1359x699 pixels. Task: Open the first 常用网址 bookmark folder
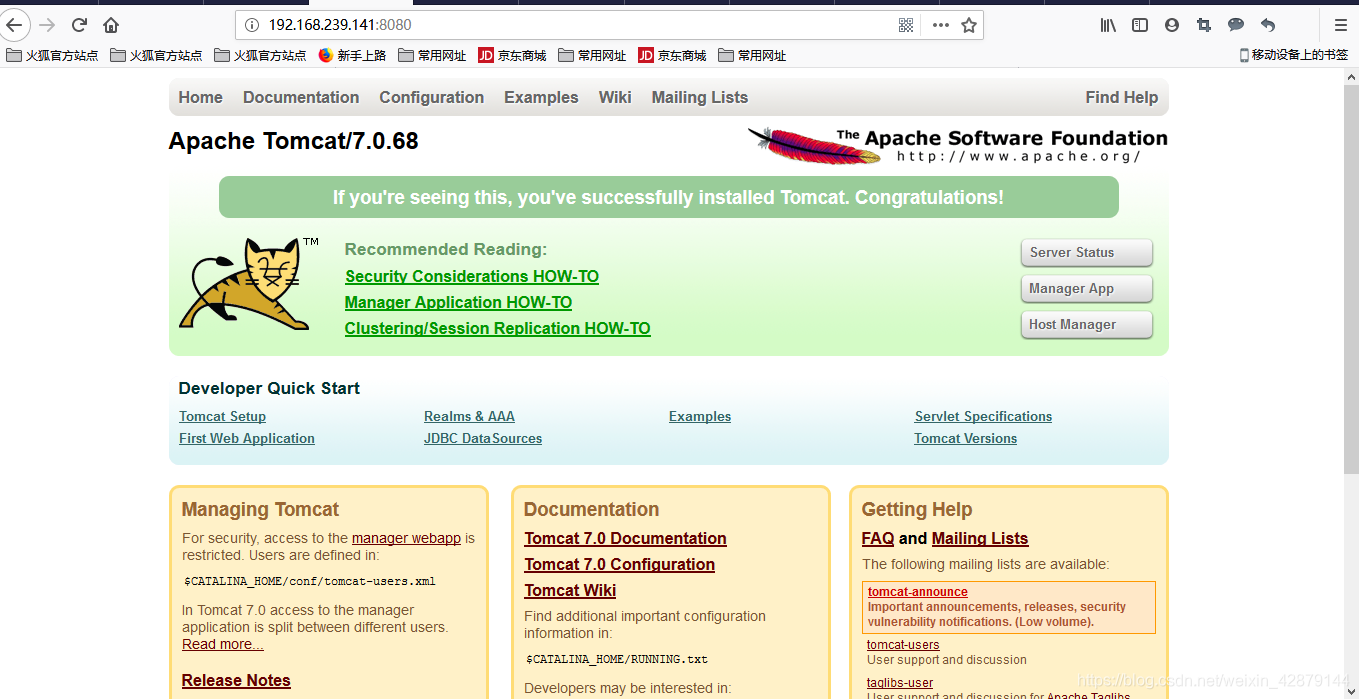tap(432, 56)
